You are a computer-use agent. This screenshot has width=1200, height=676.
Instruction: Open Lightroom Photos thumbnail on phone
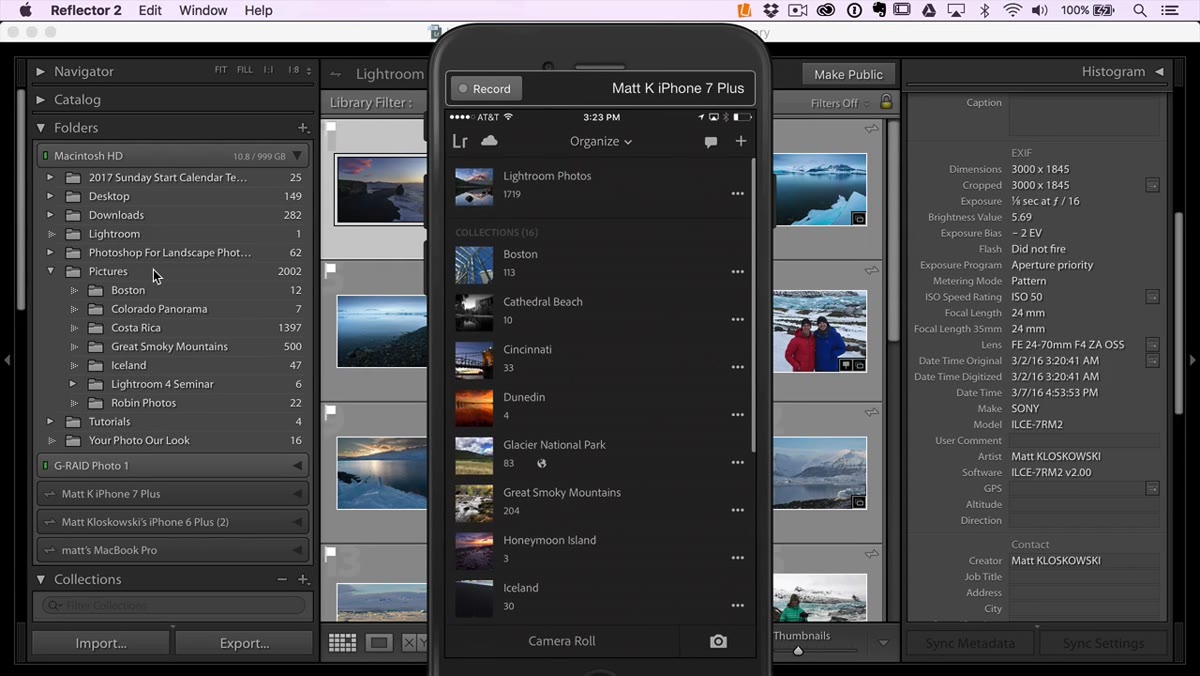(474, 186)
